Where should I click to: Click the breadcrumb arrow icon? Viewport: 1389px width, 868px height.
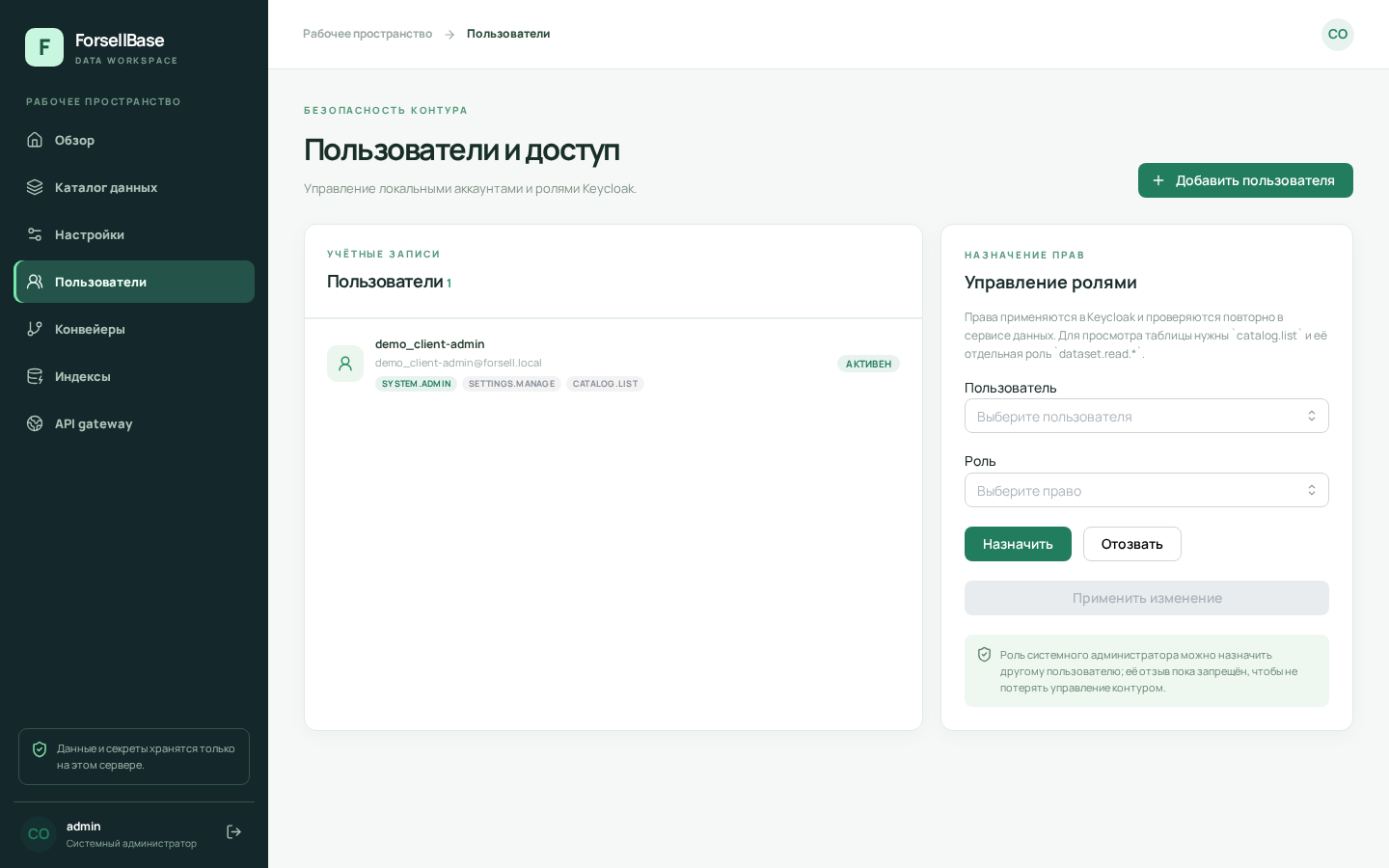coord(449,35)
